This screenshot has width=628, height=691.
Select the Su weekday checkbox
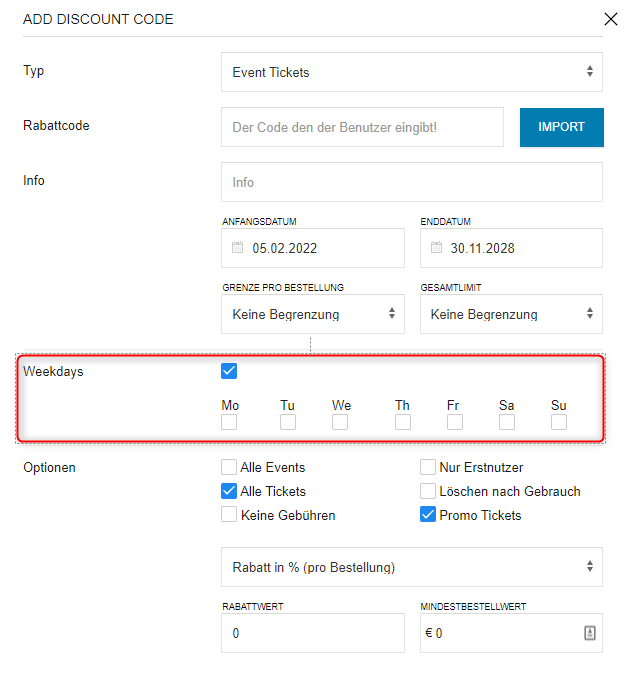tap(559, 422)
